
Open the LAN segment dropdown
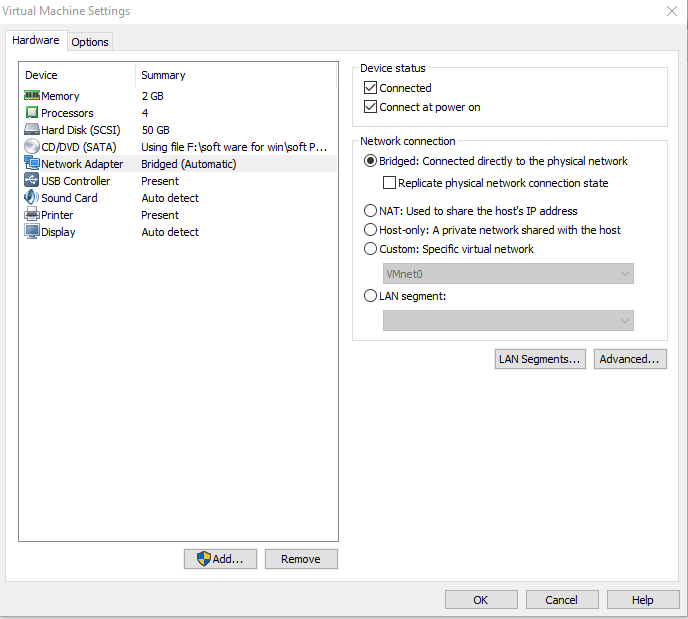(508, 321)
